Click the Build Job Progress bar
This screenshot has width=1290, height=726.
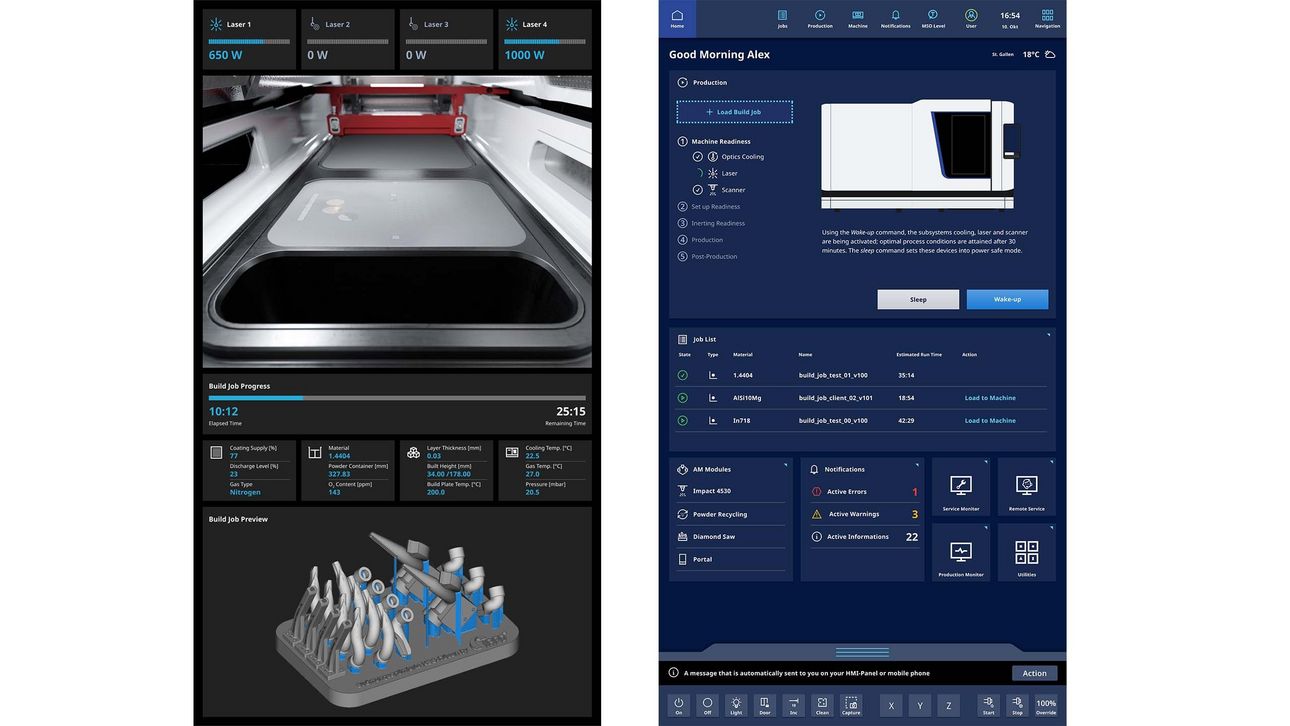397,398
